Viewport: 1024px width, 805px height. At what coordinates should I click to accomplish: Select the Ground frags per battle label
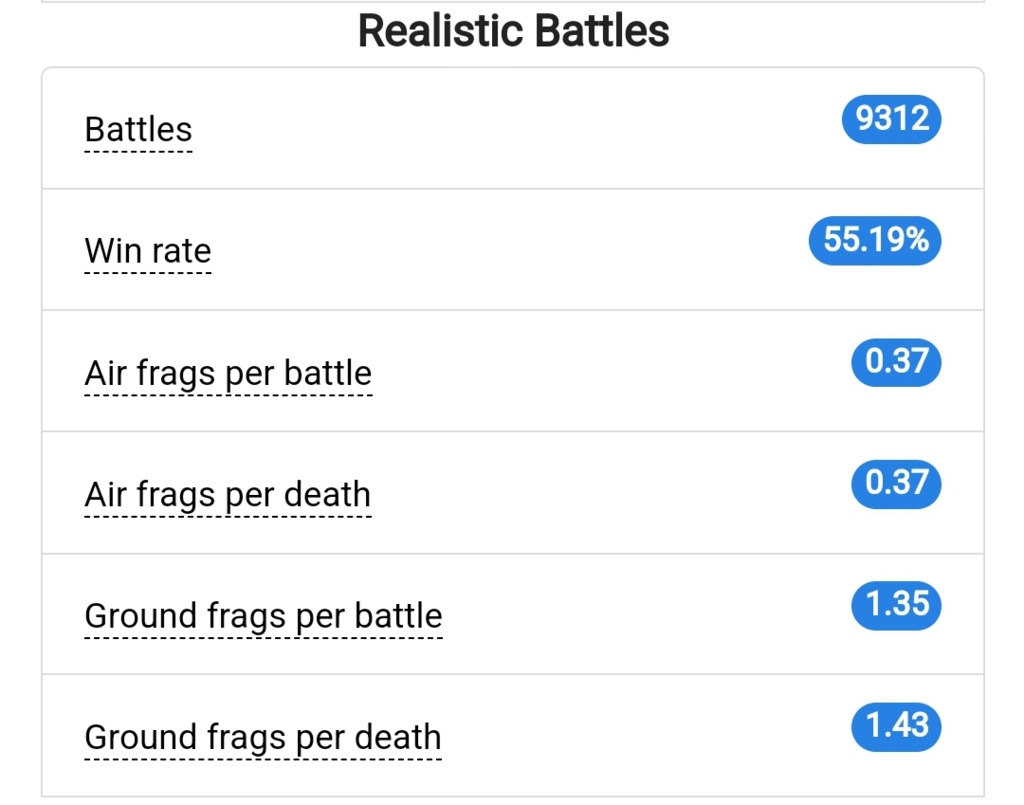click(263, 616)
